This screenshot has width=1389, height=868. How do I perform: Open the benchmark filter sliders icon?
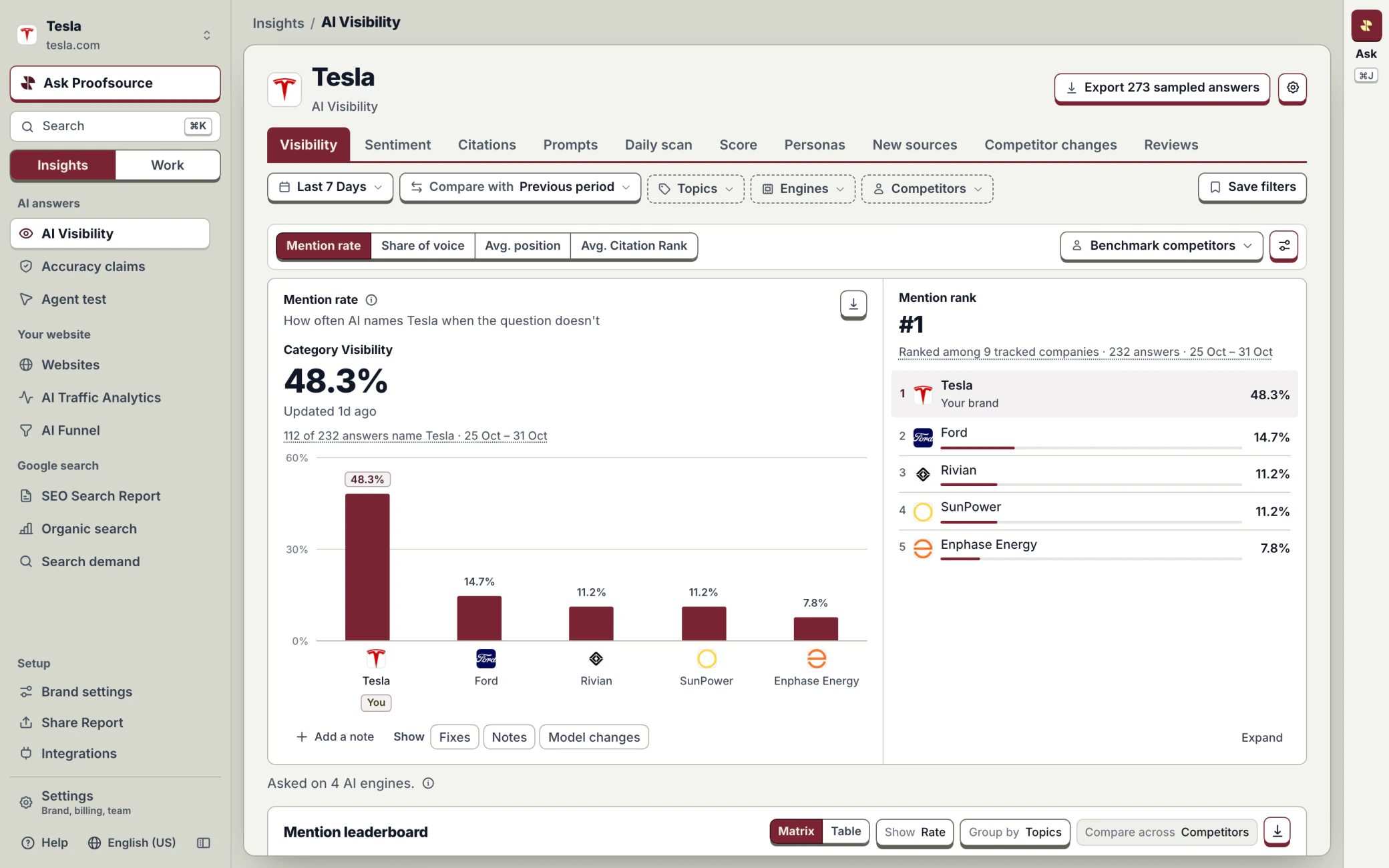pyautogui.click(x=1283, y=246)
